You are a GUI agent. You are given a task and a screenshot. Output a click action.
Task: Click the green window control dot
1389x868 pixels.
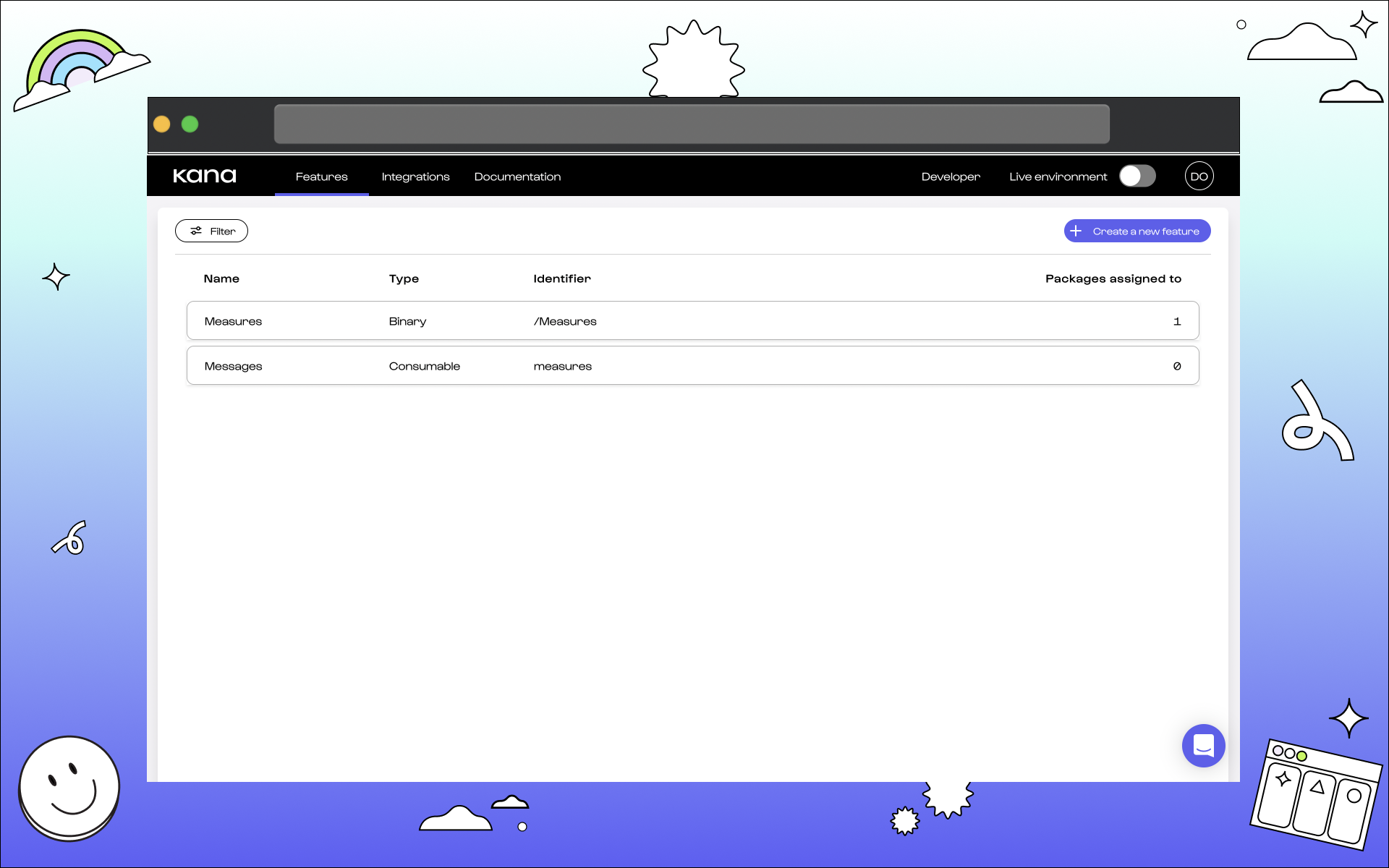[x=190, y=124]
